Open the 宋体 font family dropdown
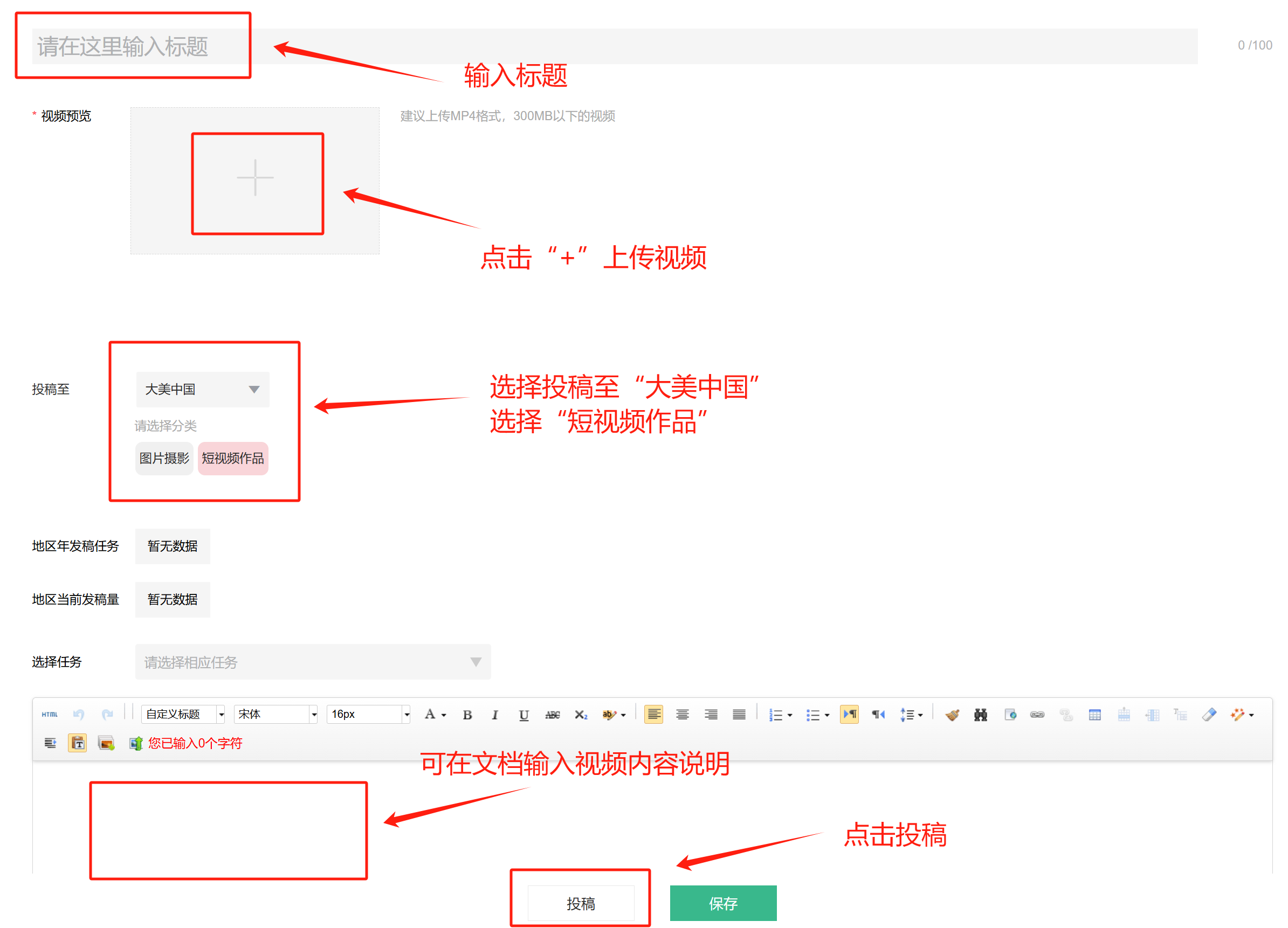Screen dimensions: 1288x928 (276, 714)
